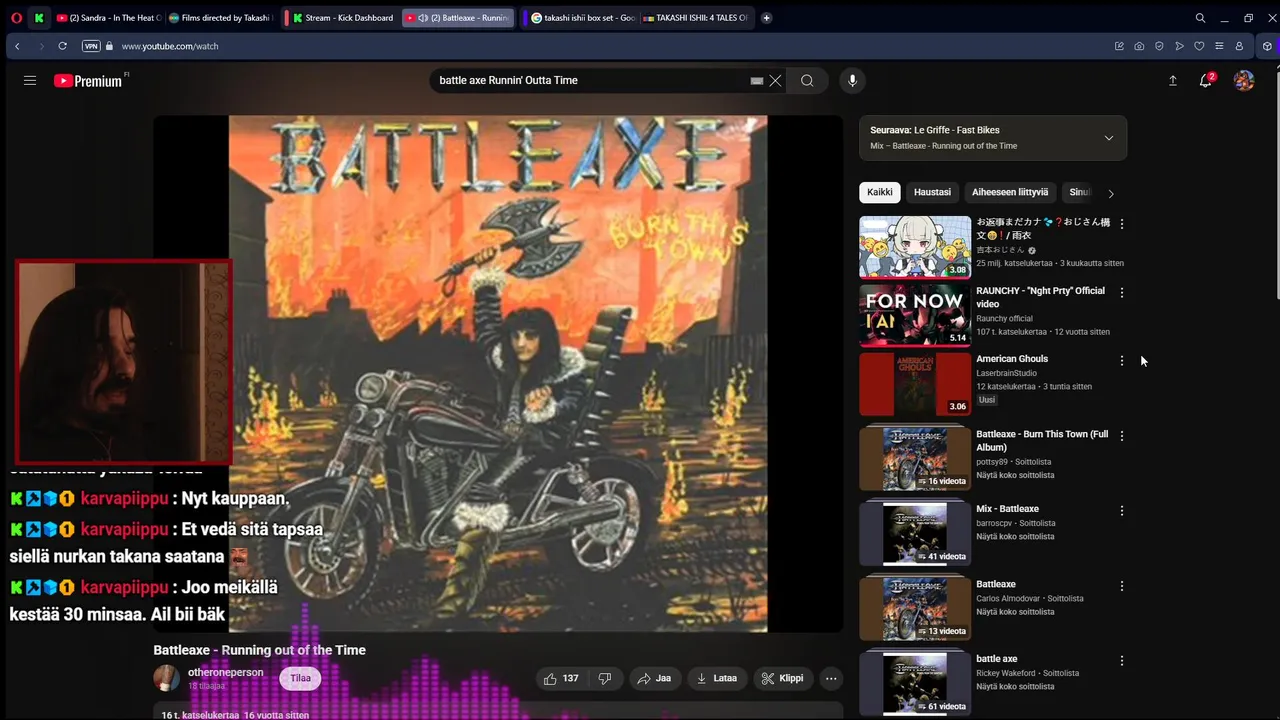Open options for Mix - Battleaxe playlist

(1121, 511)
